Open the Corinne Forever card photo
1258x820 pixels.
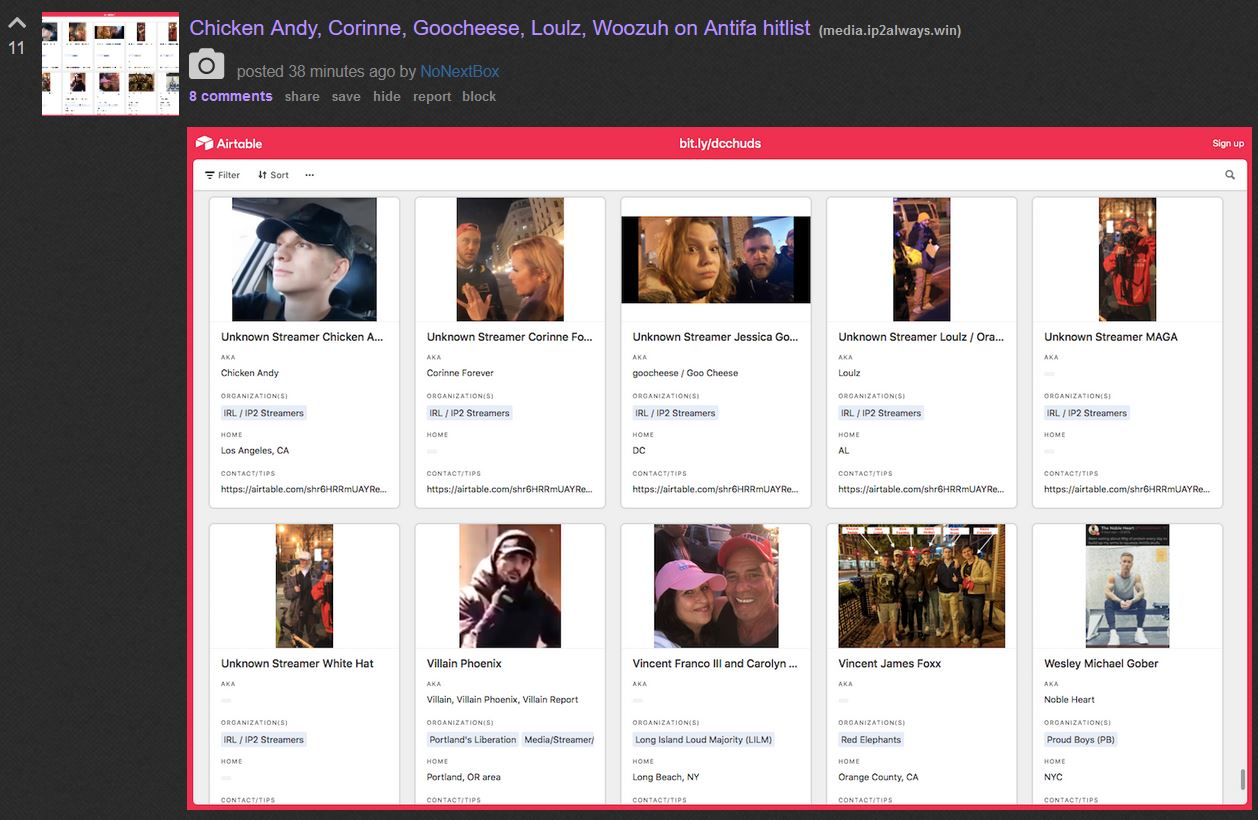click(510, 259)
